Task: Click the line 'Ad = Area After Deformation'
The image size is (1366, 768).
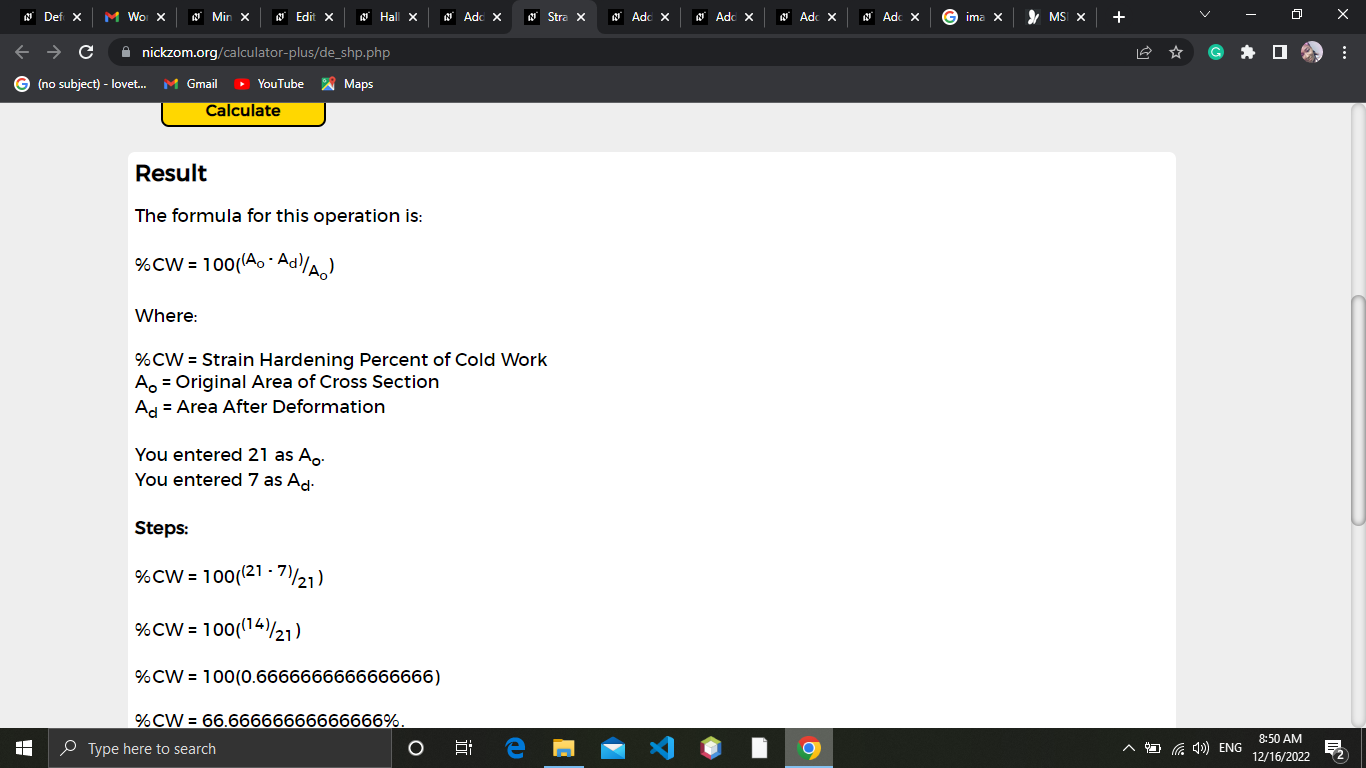Action: (x=260, y=408)
